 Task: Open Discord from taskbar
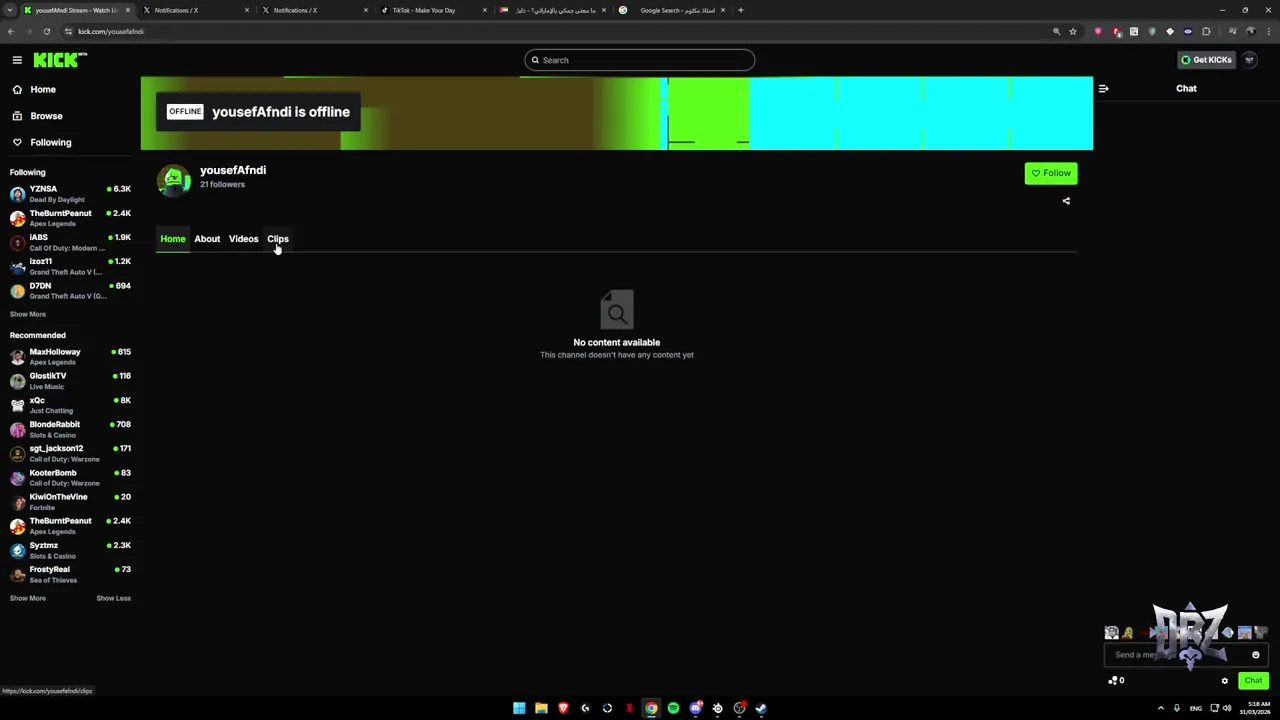[x=695, y=708]
